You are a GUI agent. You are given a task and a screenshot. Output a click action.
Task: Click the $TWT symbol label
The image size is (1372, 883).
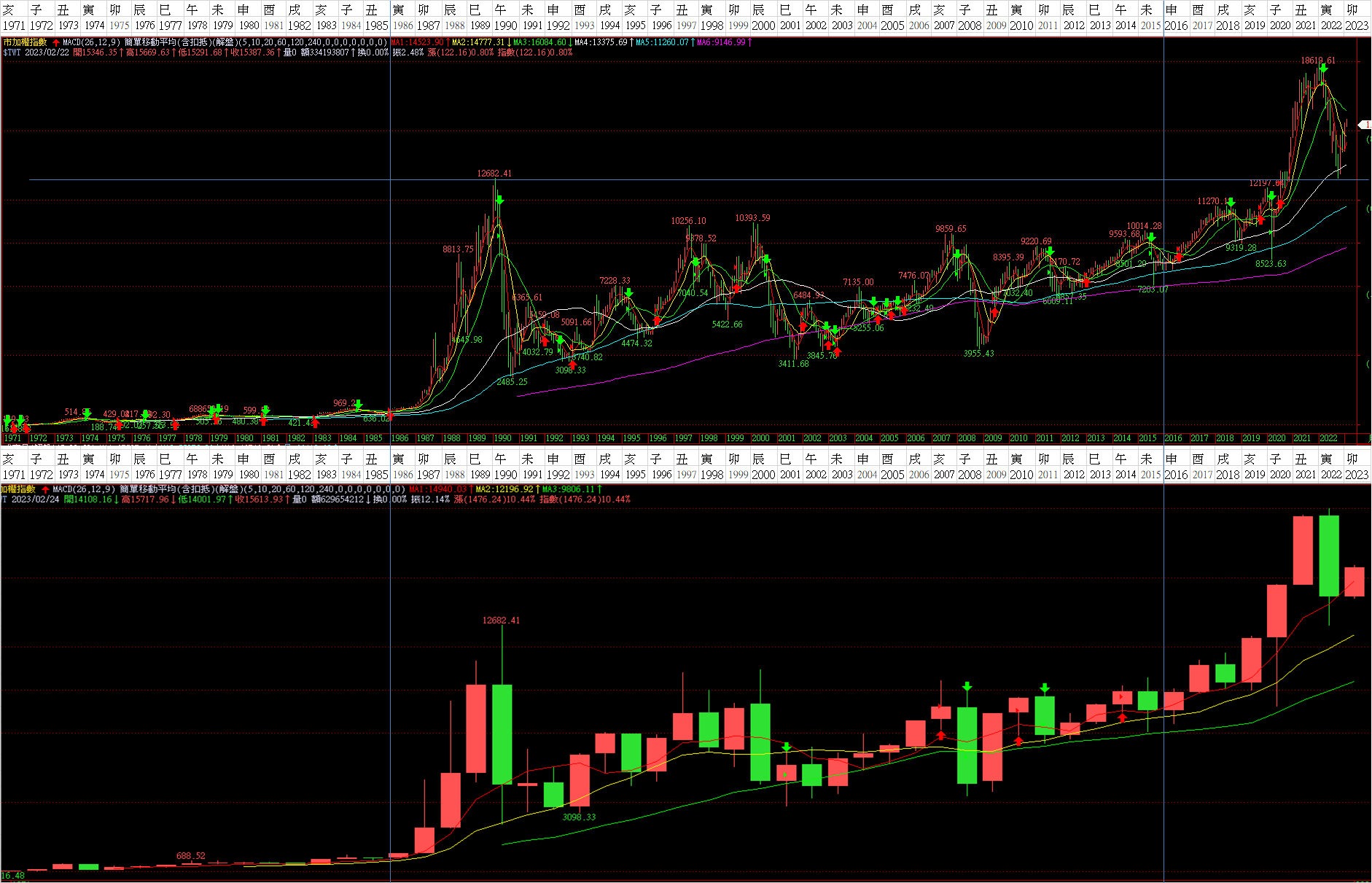pos(12,52)
